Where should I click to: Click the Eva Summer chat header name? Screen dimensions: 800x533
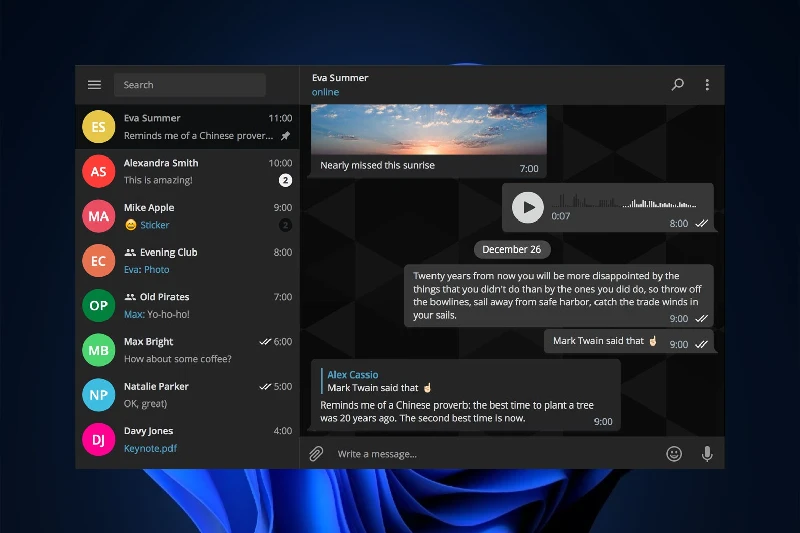(x=340, y=78)
